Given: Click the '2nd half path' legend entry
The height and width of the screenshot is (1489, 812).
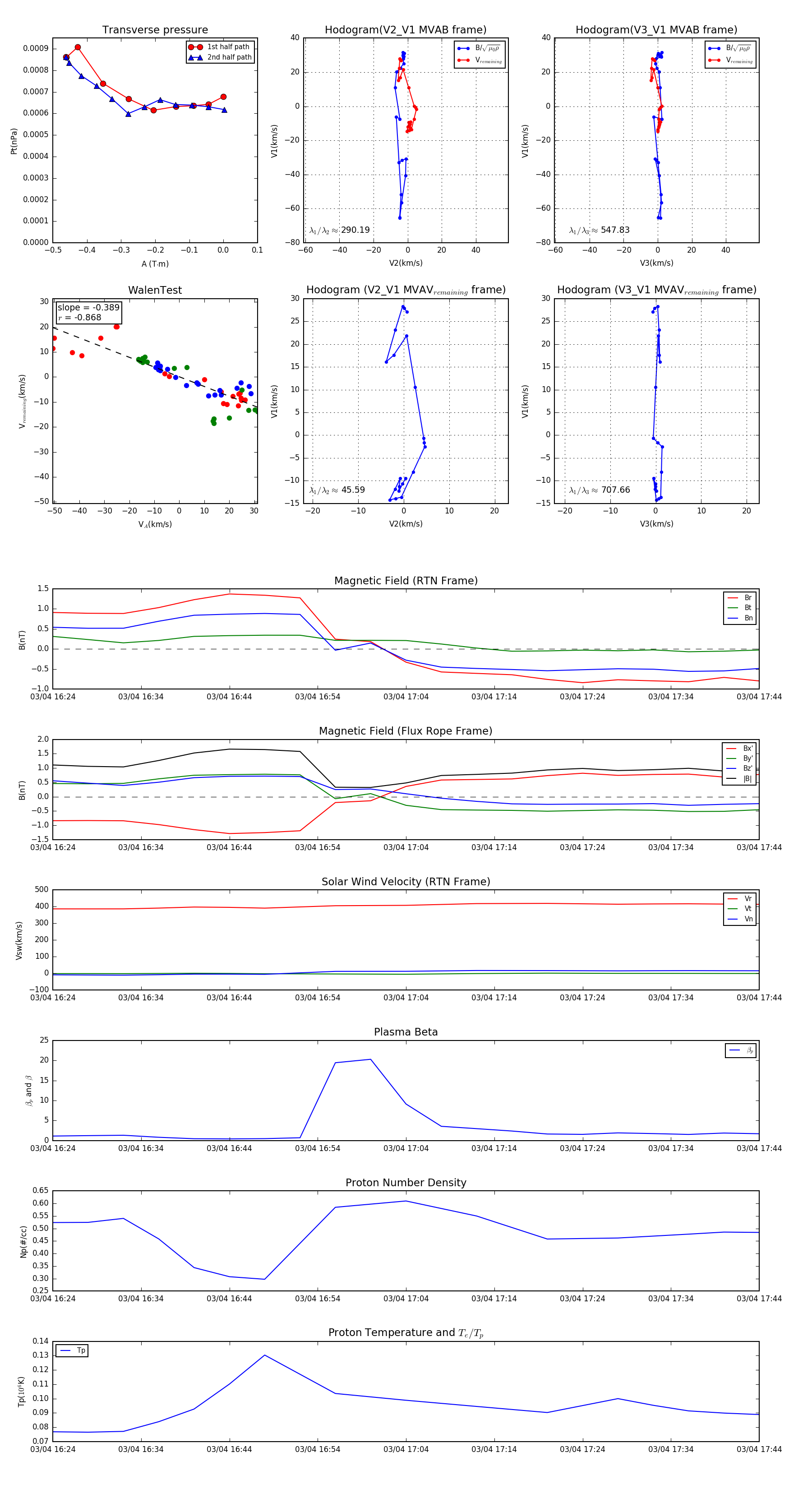Looking at the screenshot, I should (x=220, y=57).
